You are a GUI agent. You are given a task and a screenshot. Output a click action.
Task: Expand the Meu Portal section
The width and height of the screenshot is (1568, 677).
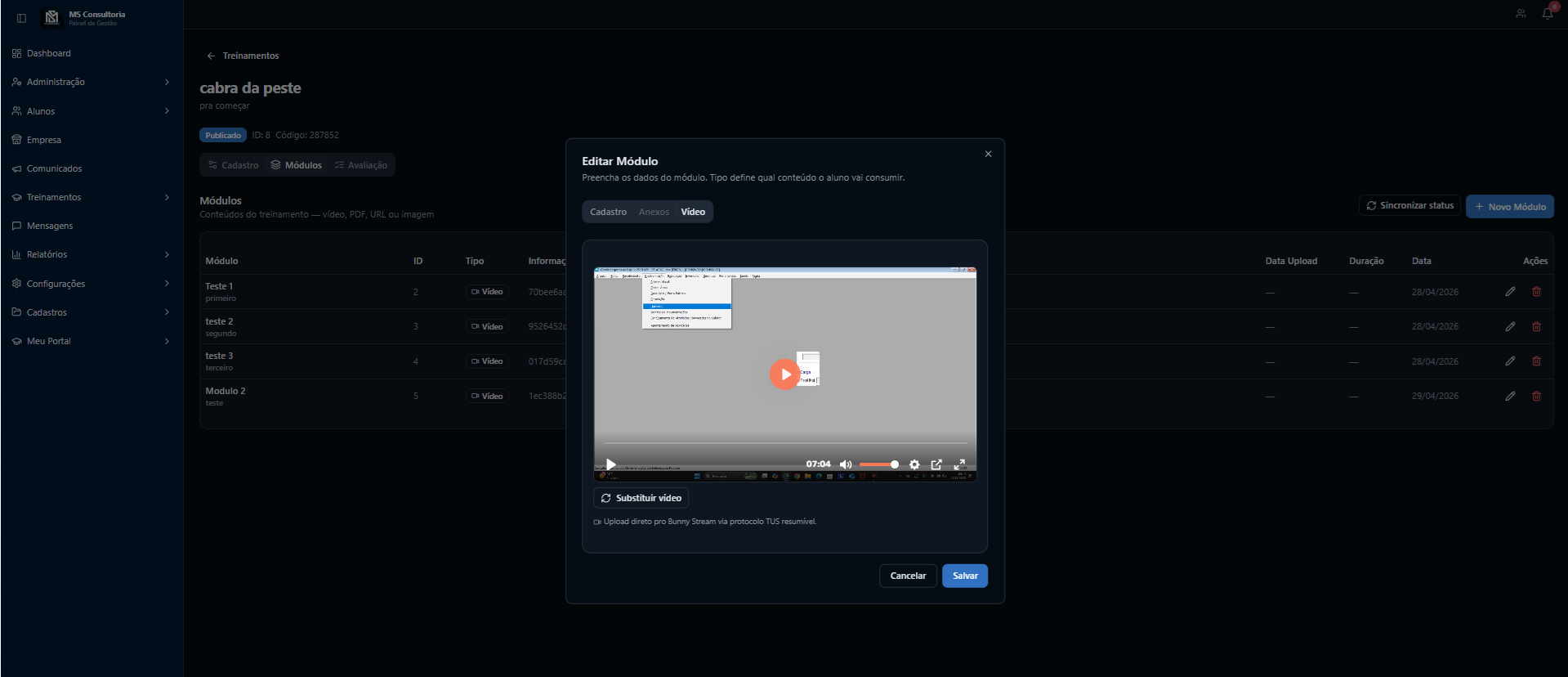(92, 341)
